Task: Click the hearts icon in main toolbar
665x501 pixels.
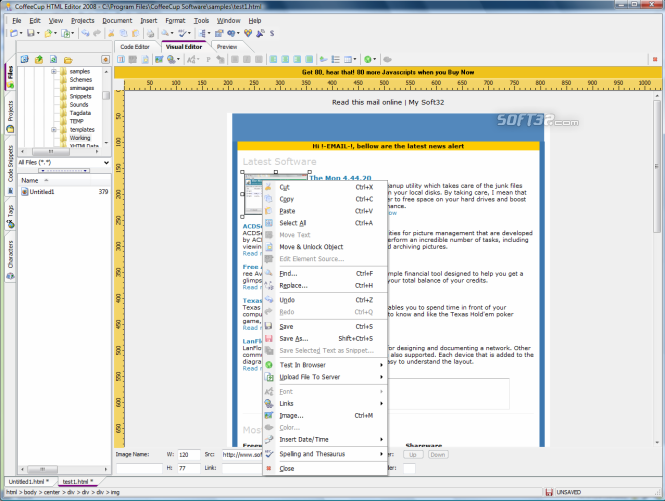Action: 248,33
